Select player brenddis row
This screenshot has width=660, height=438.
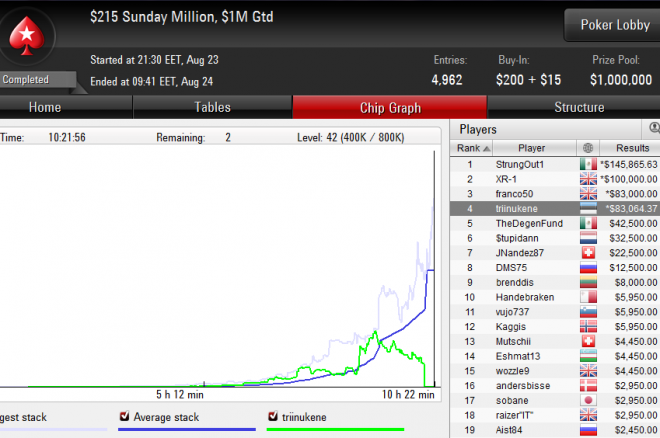[x=555, y=282]
